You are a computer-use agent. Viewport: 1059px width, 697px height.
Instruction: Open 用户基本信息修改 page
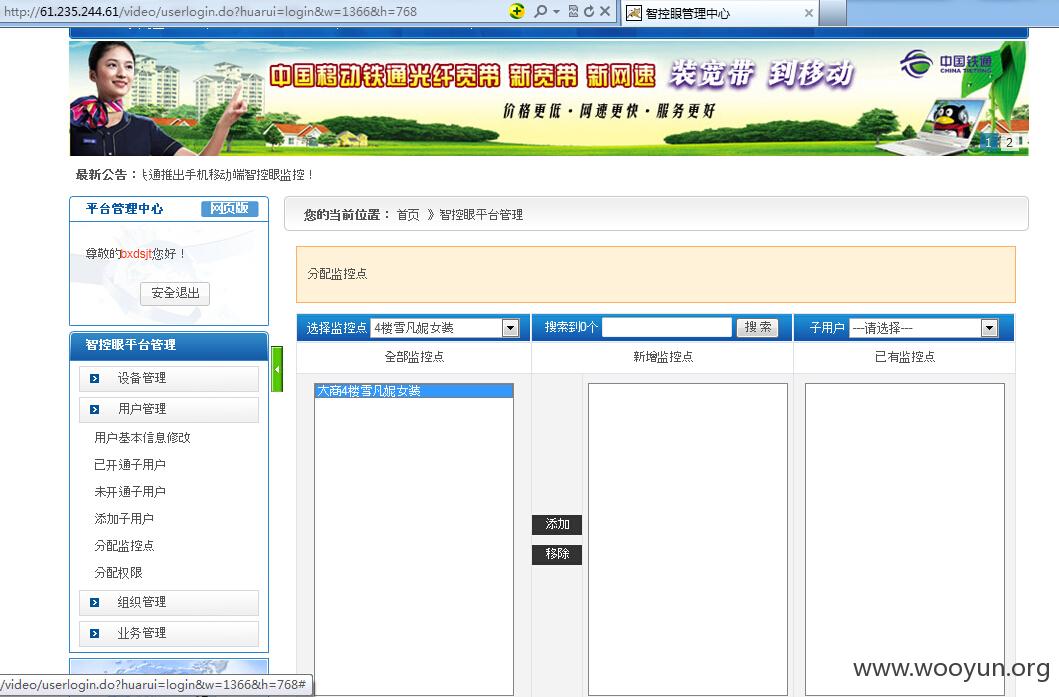pyautogui.click(x=143, y=438)
